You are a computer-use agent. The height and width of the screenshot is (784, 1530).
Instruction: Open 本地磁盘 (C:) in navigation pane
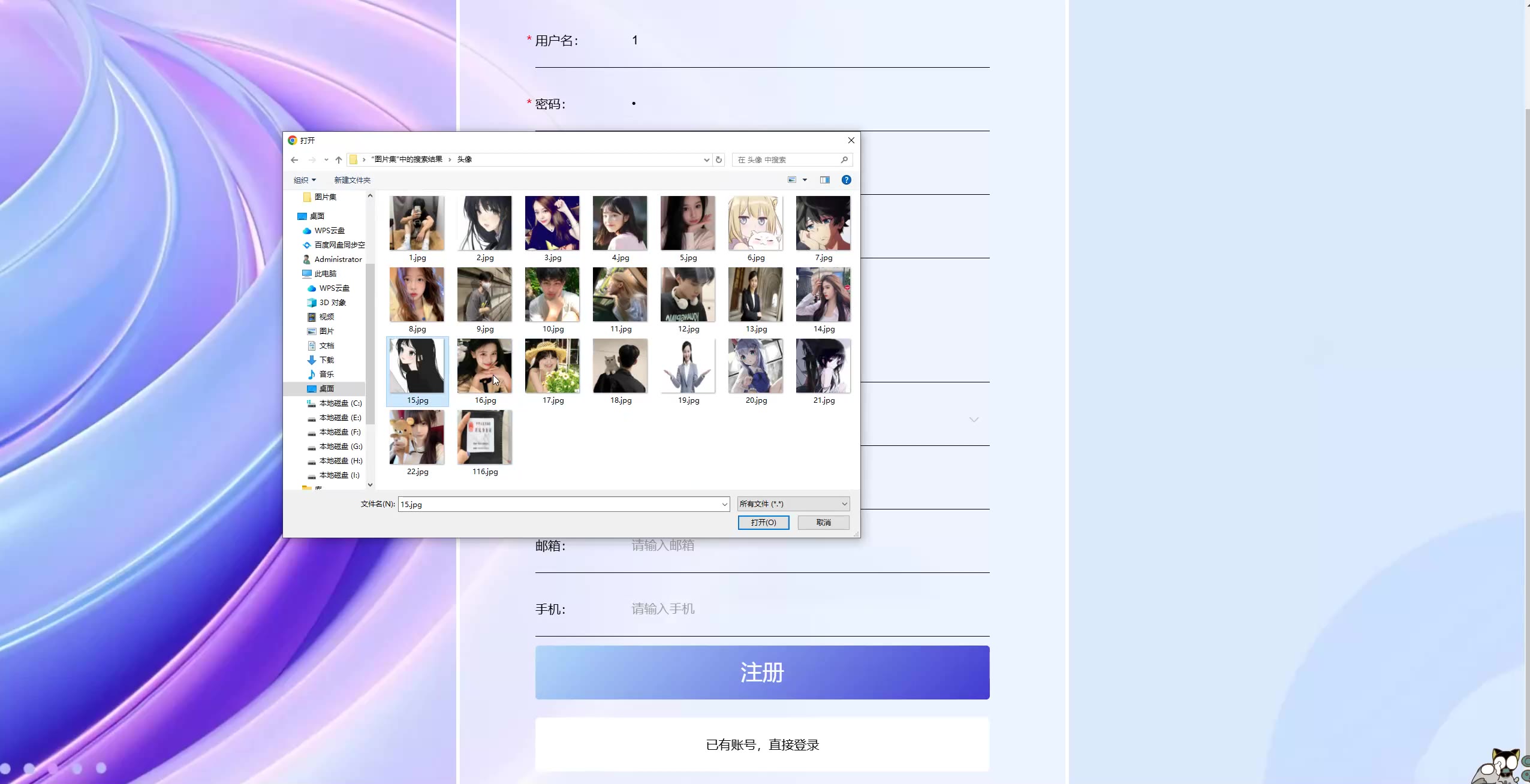340,403
